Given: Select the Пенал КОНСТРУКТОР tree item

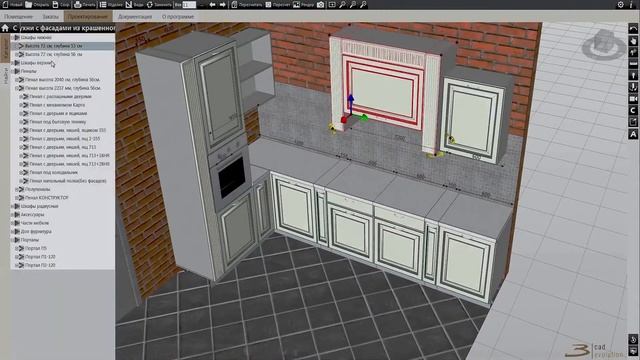Looking at the screenshot, I should point(46,198).
